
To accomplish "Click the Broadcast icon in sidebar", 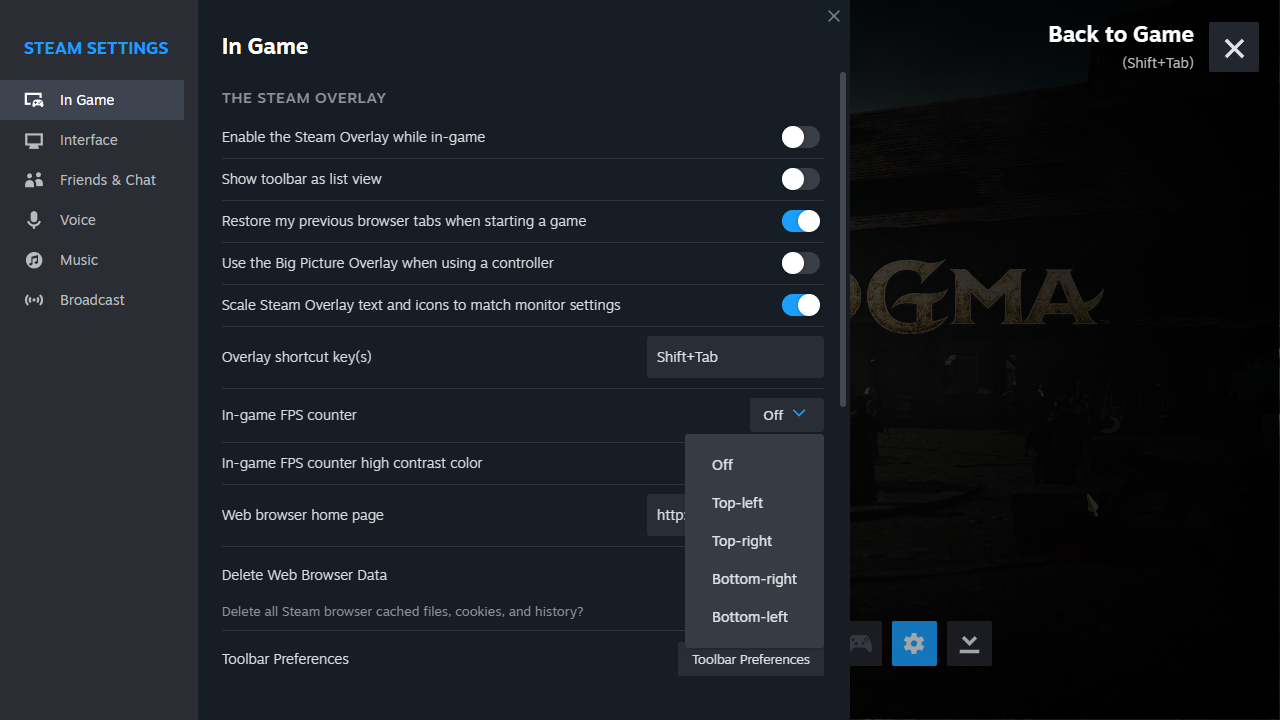I will 34,300.
